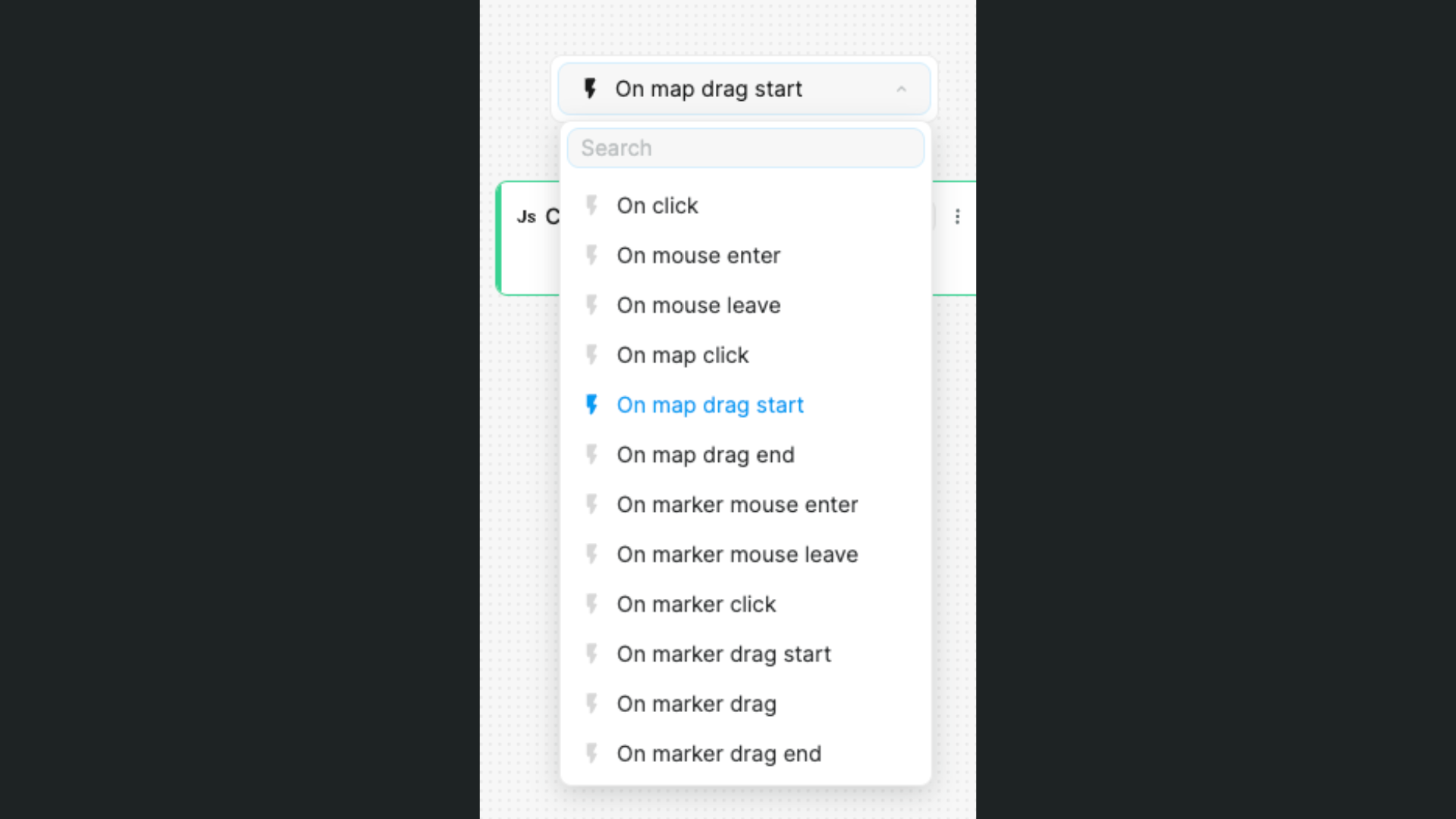The image size is (1456, 819).
Task: Select the "On marker drag" event
Action: [696, 704]
